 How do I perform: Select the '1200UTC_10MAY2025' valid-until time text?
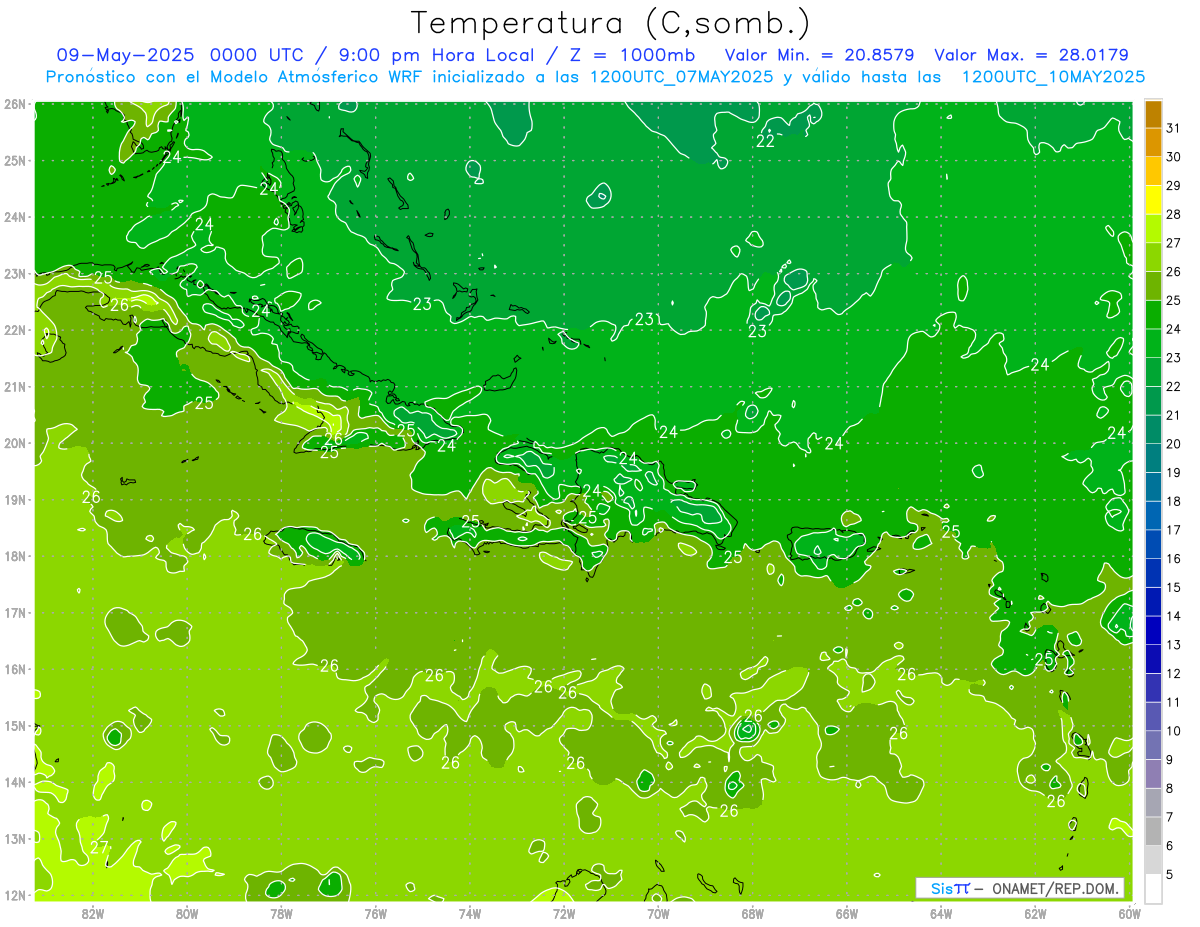click(1054, 77)
